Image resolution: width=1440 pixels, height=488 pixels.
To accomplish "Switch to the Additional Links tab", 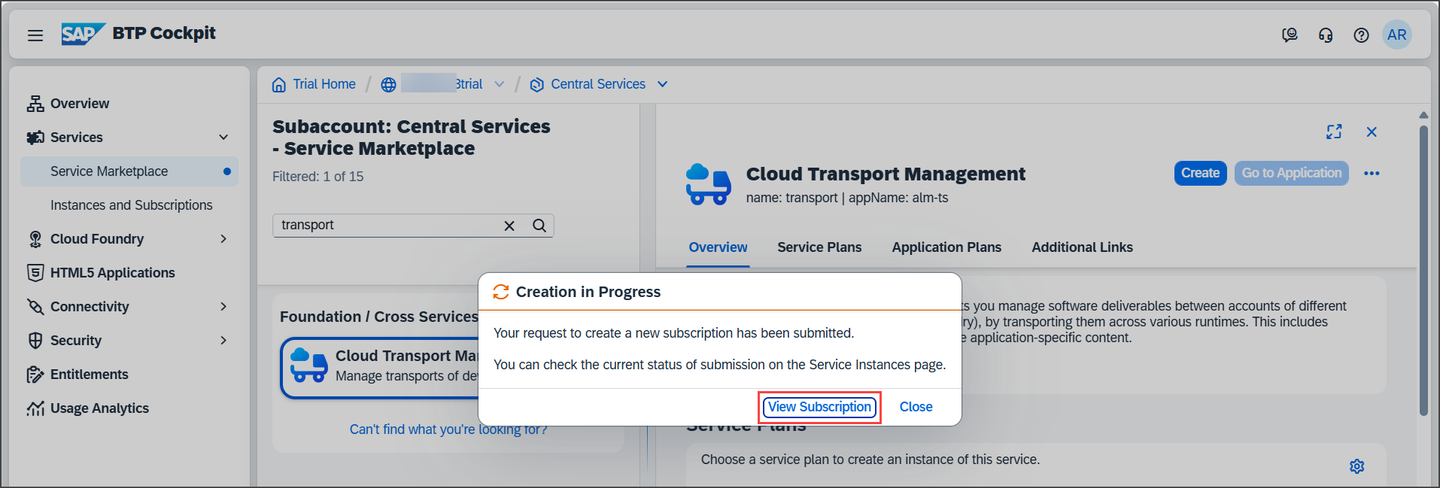I will pyautogui.click(x=1082, y=247).
